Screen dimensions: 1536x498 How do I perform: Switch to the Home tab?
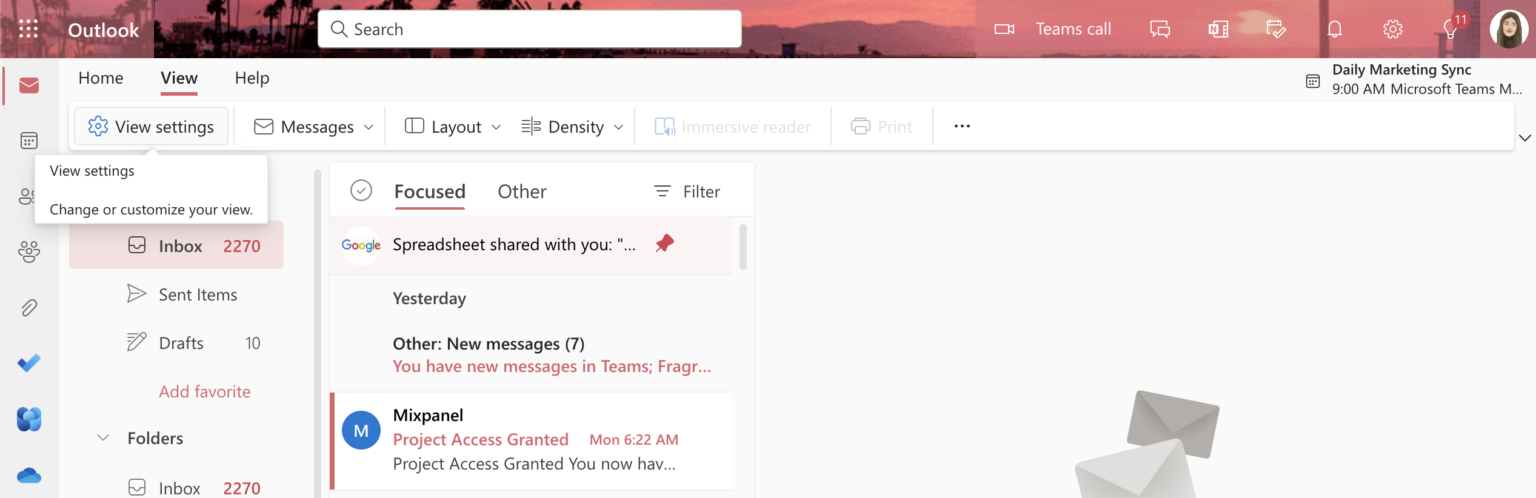coord(101,78)
